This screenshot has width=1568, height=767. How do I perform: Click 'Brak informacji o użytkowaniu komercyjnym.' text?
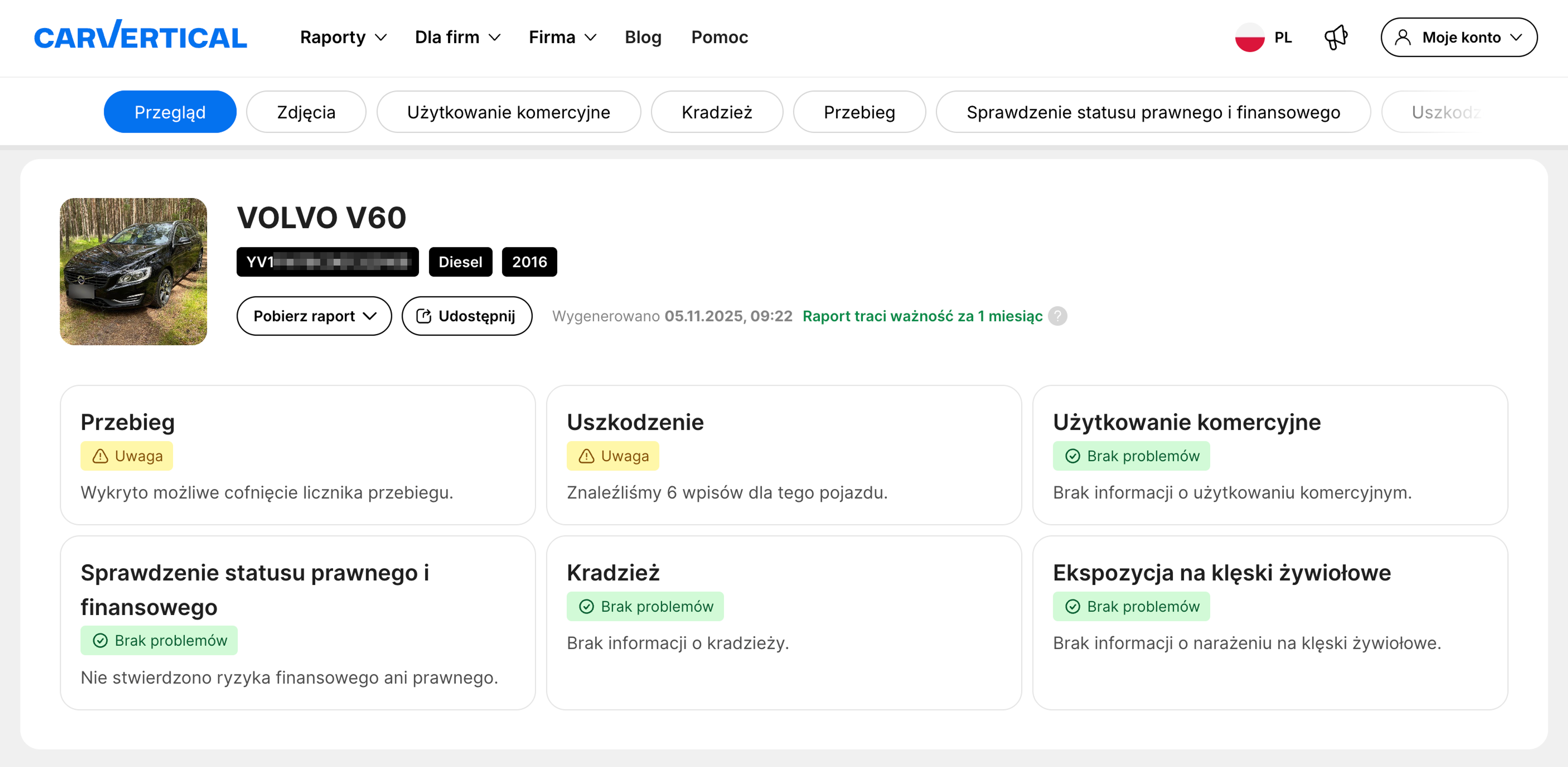point(1232,492)
